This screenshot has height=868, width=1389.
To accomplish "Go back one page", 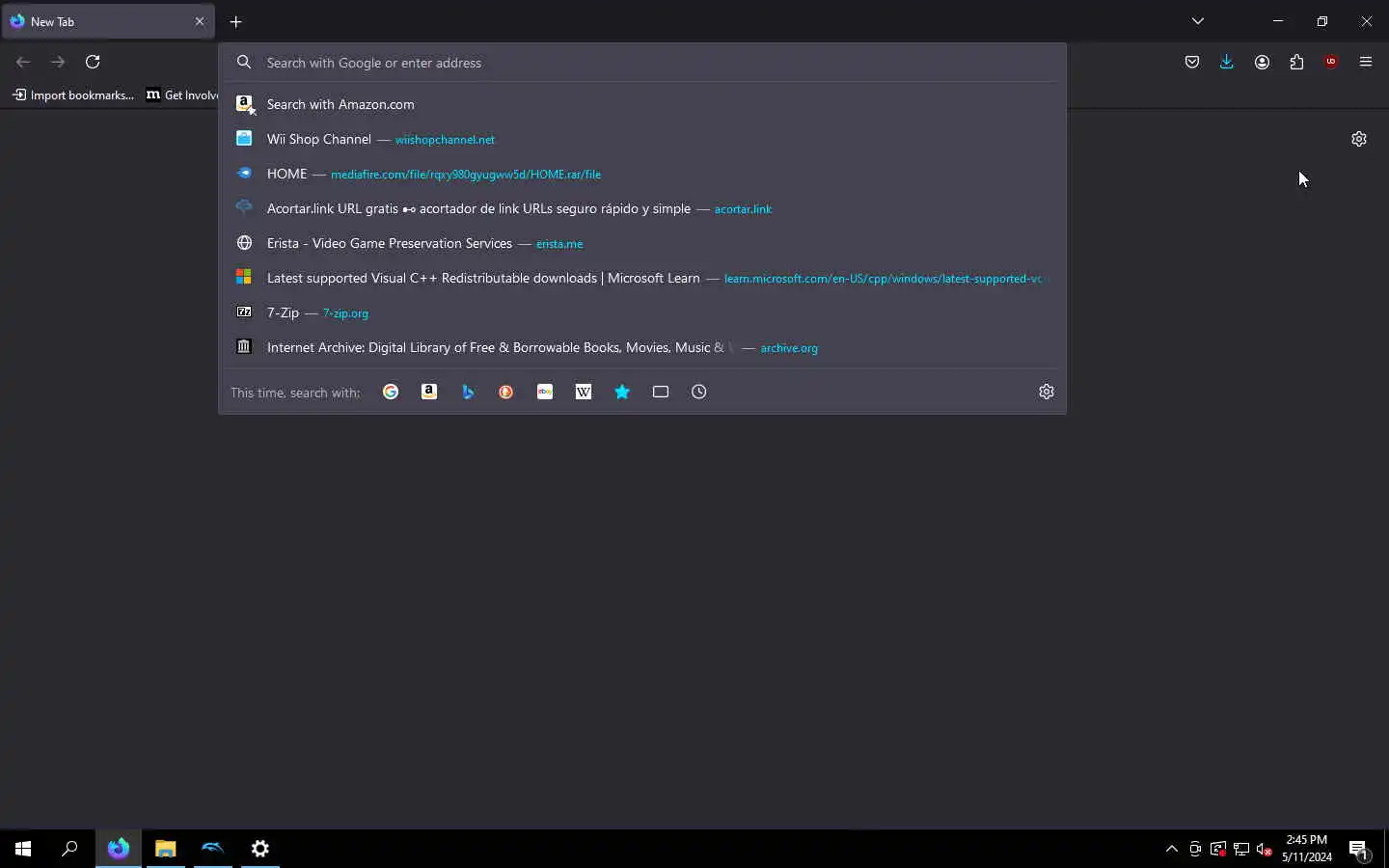I will tap(23, 62).
